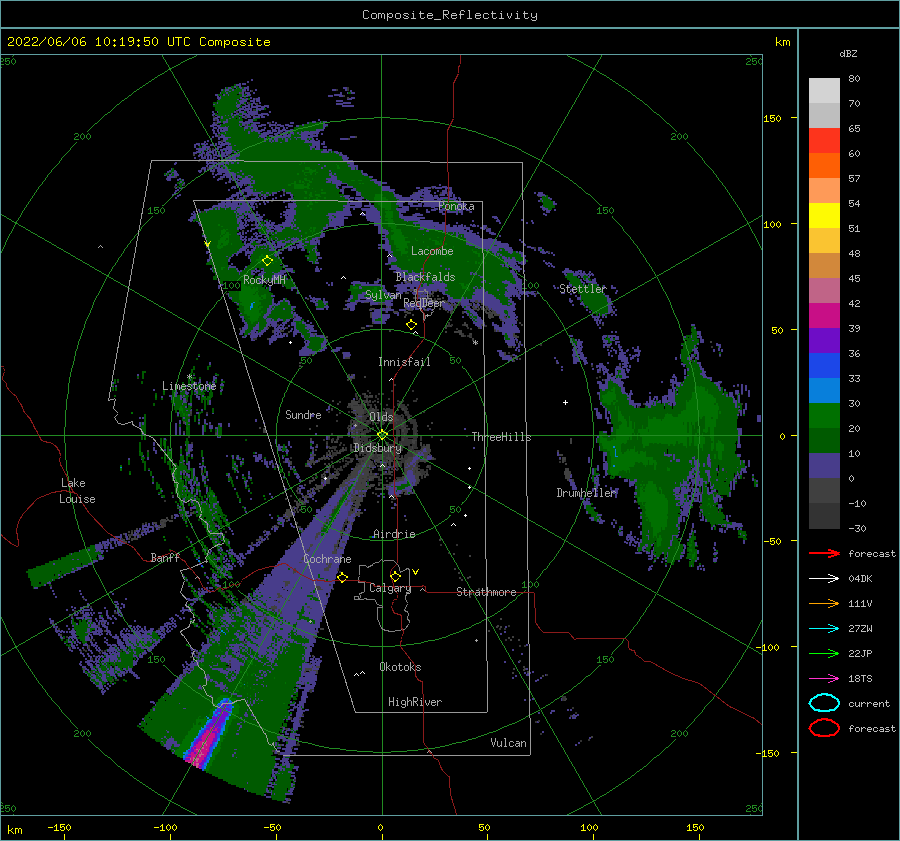Viewport: 900px width, 841px height.
Task: Select the 39 dBZ purple color swatch
Action: [824, 340]
